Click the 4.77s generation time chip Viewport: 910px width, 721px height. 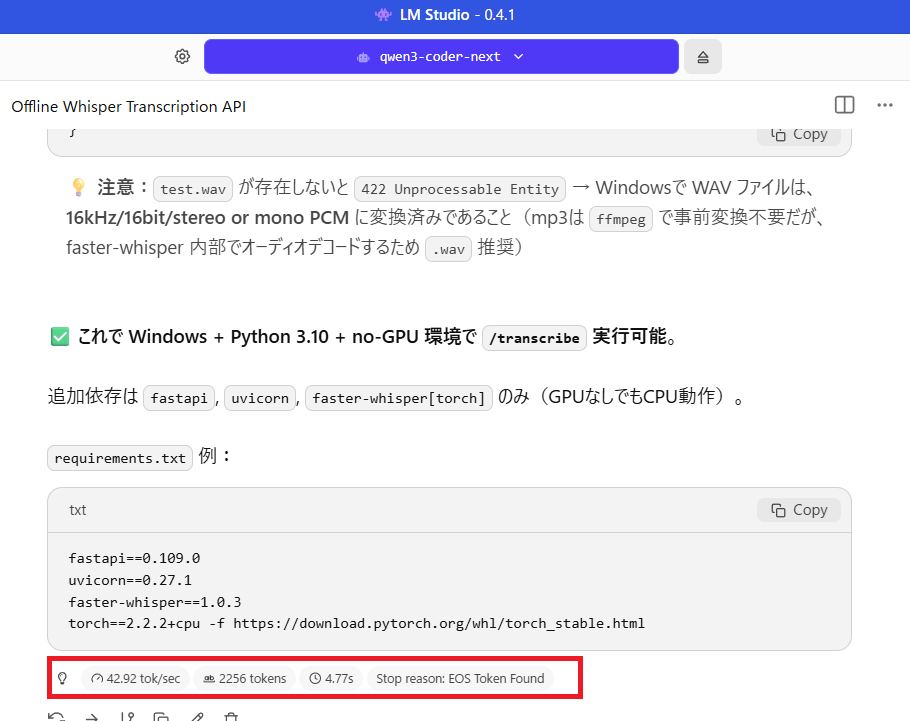coord(331,678)
